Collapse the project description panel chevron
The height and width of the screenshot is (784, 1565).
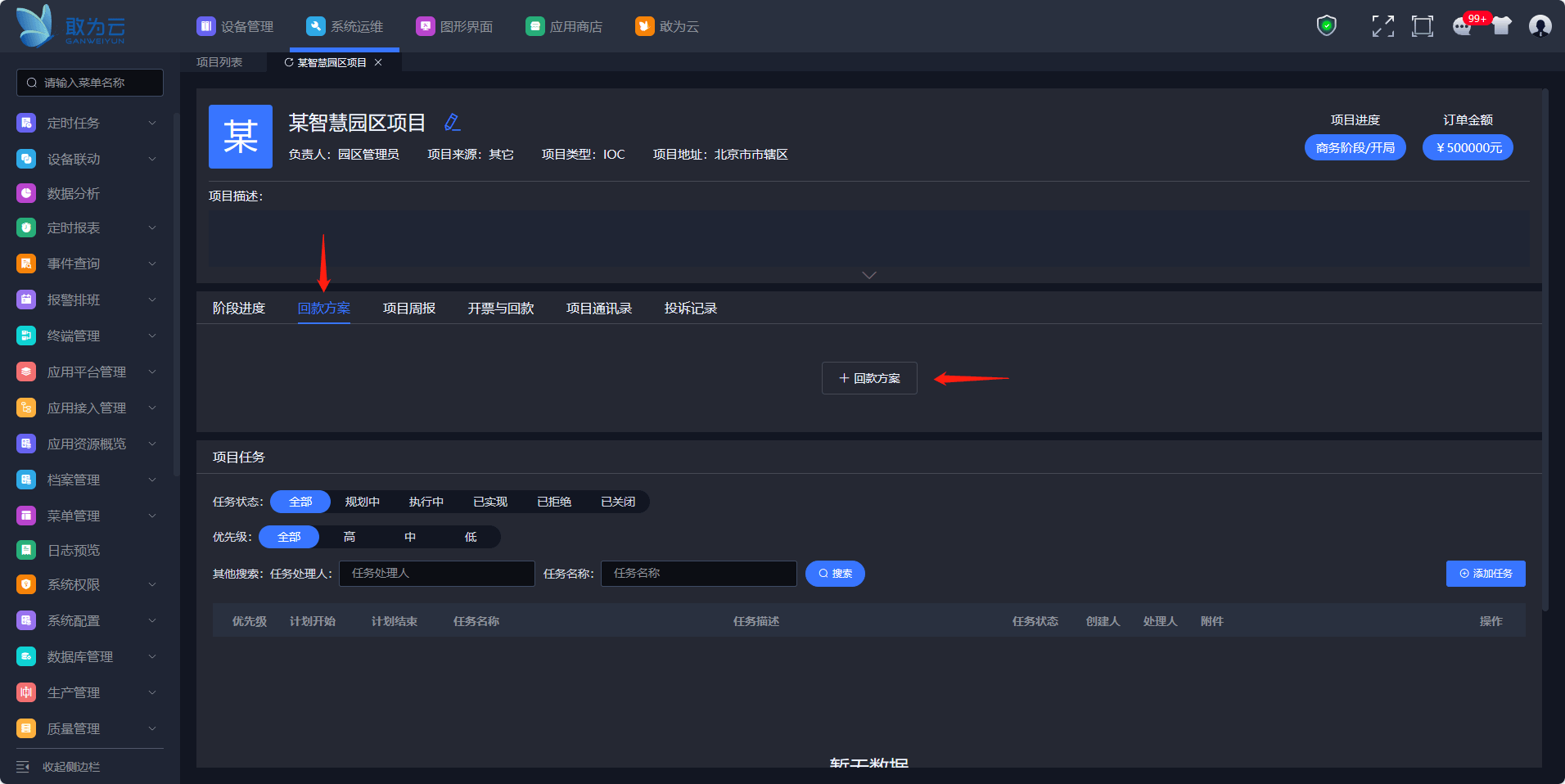pos(869,275)
